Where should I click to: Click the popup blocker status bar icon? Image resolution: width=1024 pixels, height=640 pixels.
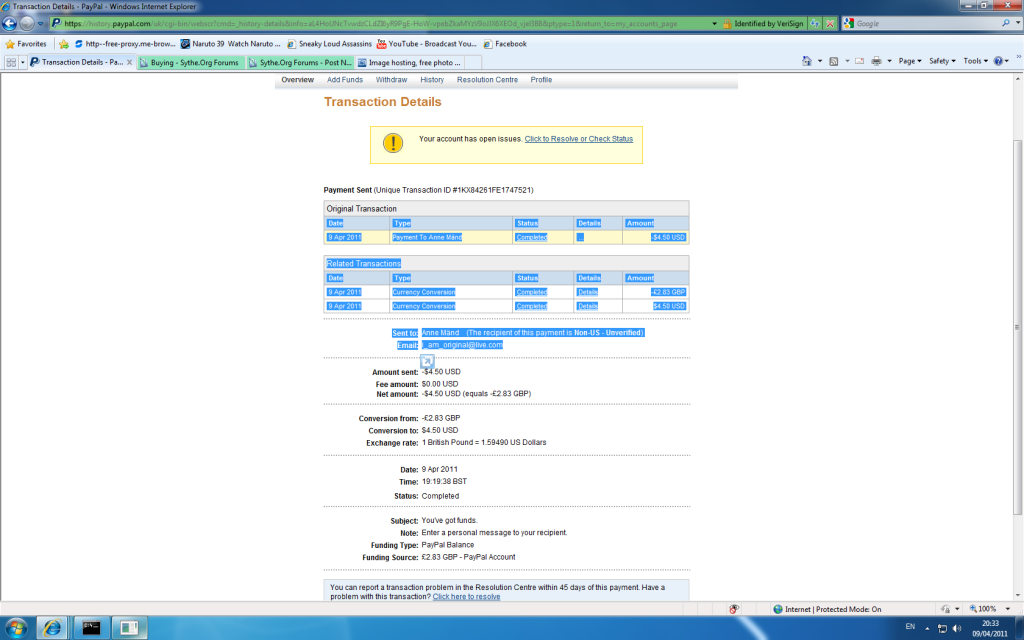point(734,609)
